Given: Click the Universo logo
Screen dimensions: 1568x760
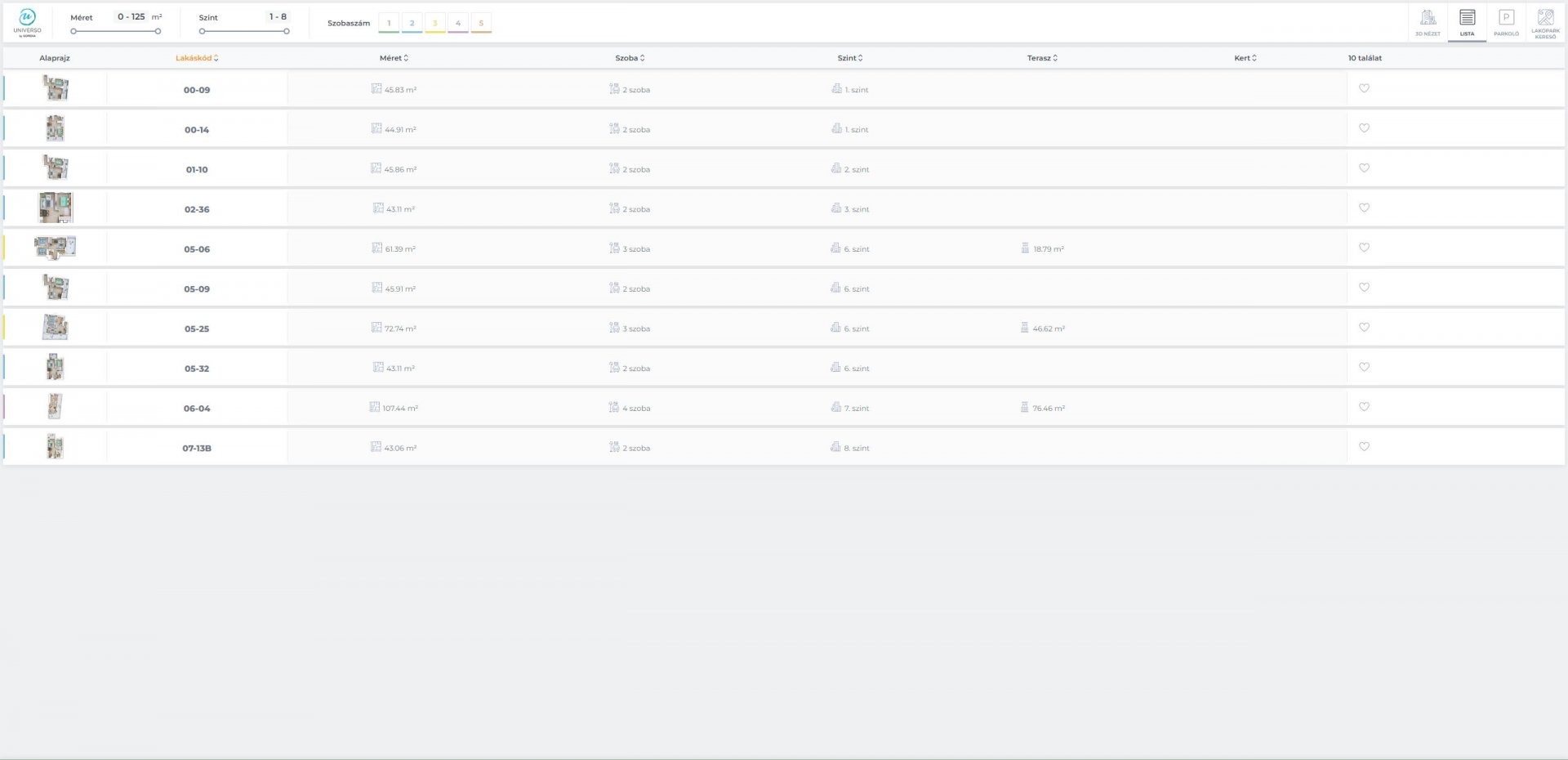Looking at the screenshot, I should pyautogui.click(x=27, y=22).
